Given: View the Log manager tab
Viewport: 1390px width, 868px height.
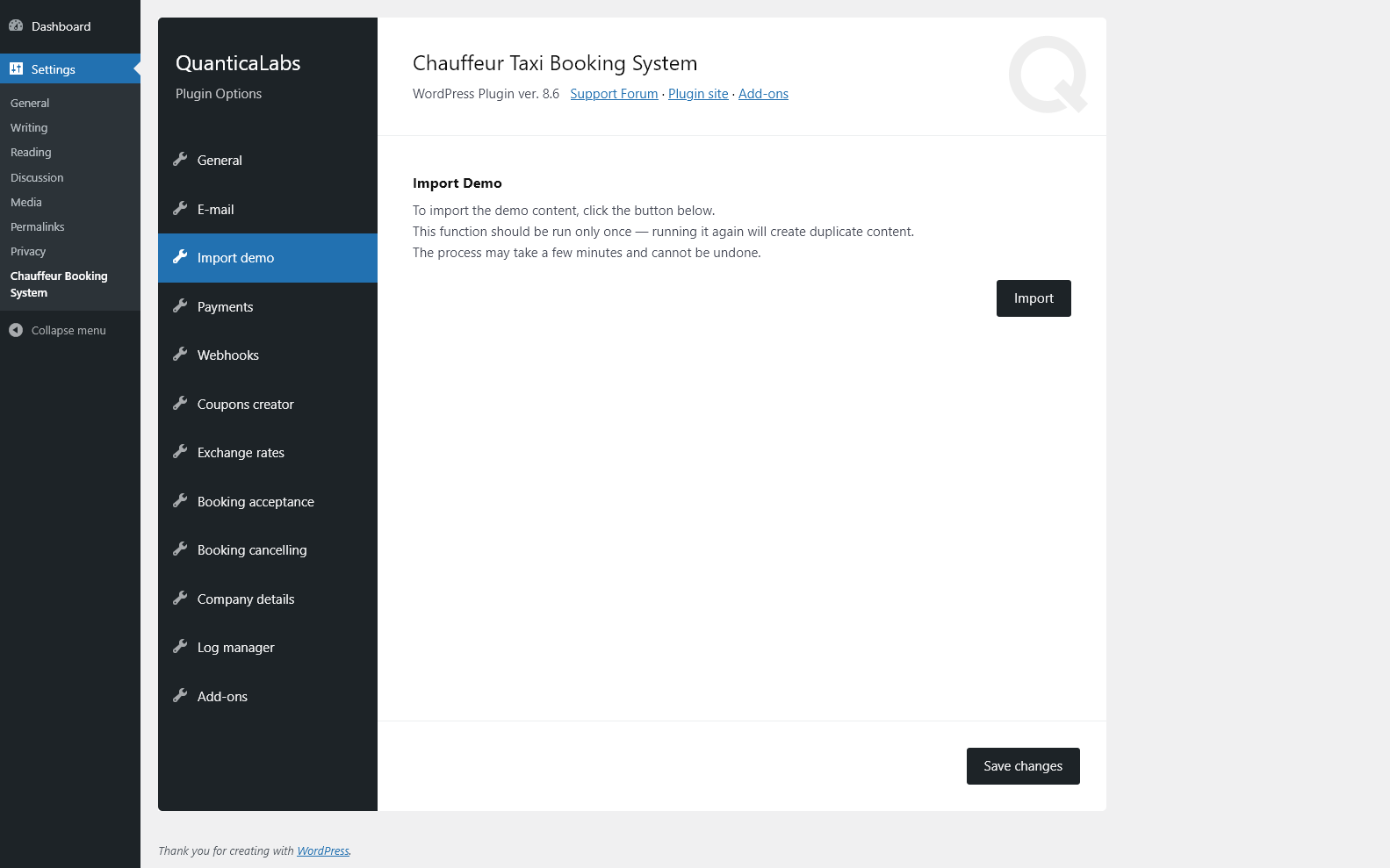Looking at the screenshot, I should click(268, 648).
